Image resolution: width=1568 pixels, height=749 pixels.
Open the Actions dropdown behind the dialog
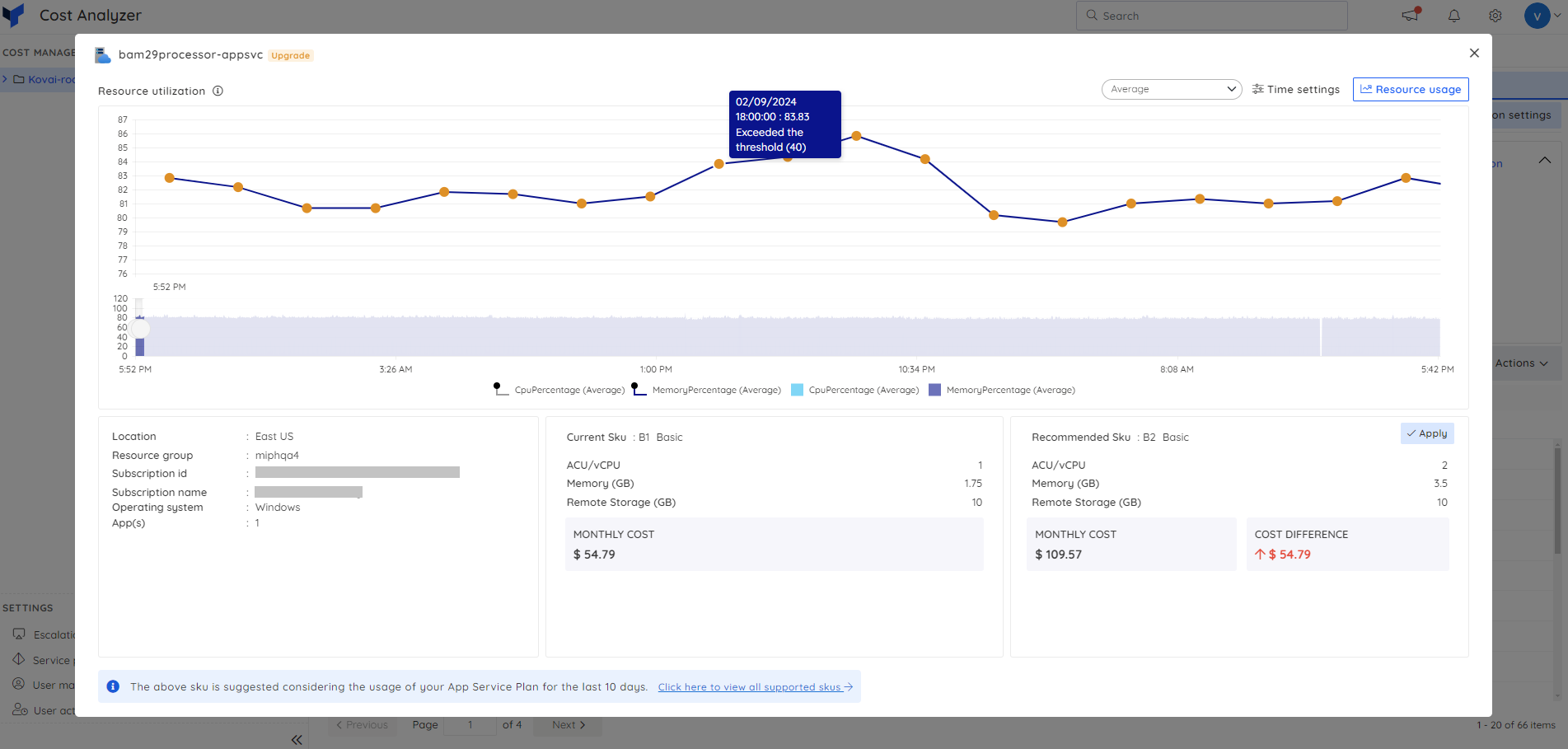pos(1522,363)
